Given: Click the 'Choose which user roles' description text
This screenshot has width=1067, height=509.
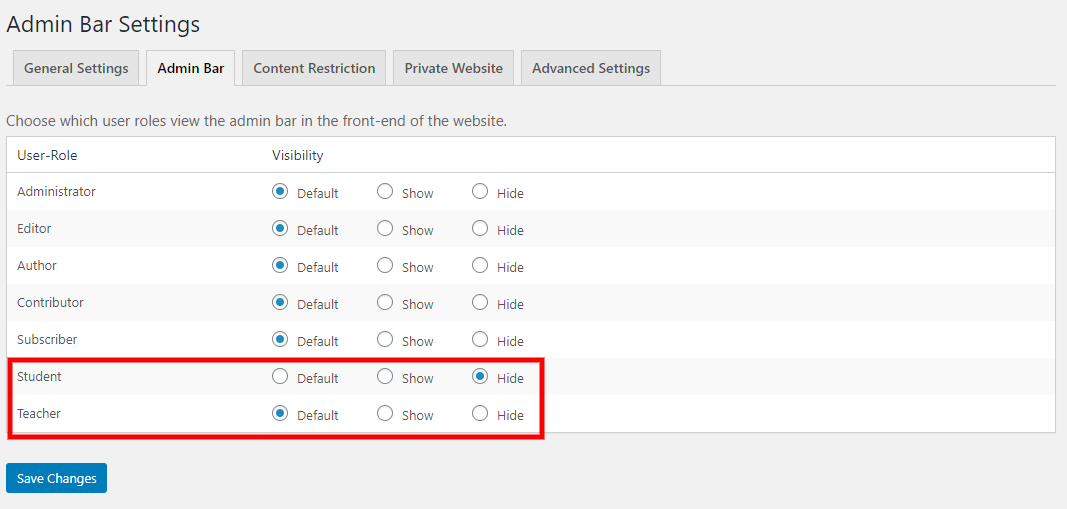Looking at the screenshot, I should 257,122.
